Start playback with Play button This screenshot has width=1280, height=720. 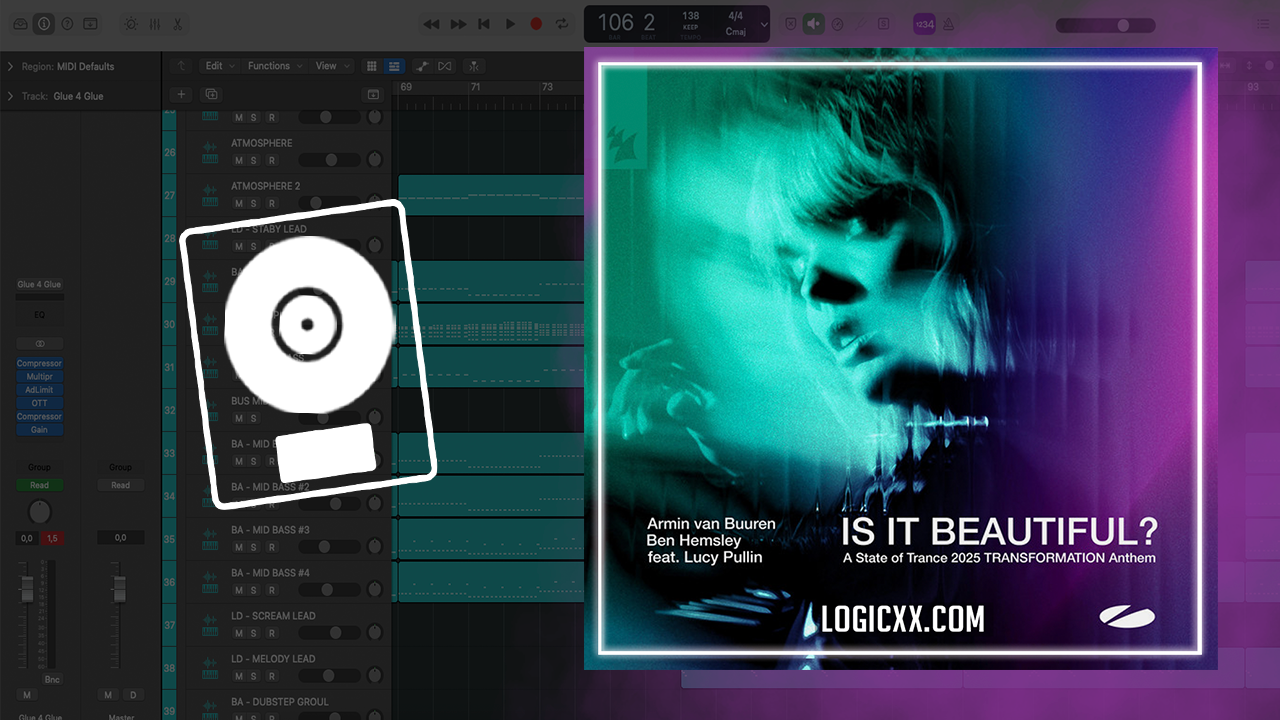[510, 24]
